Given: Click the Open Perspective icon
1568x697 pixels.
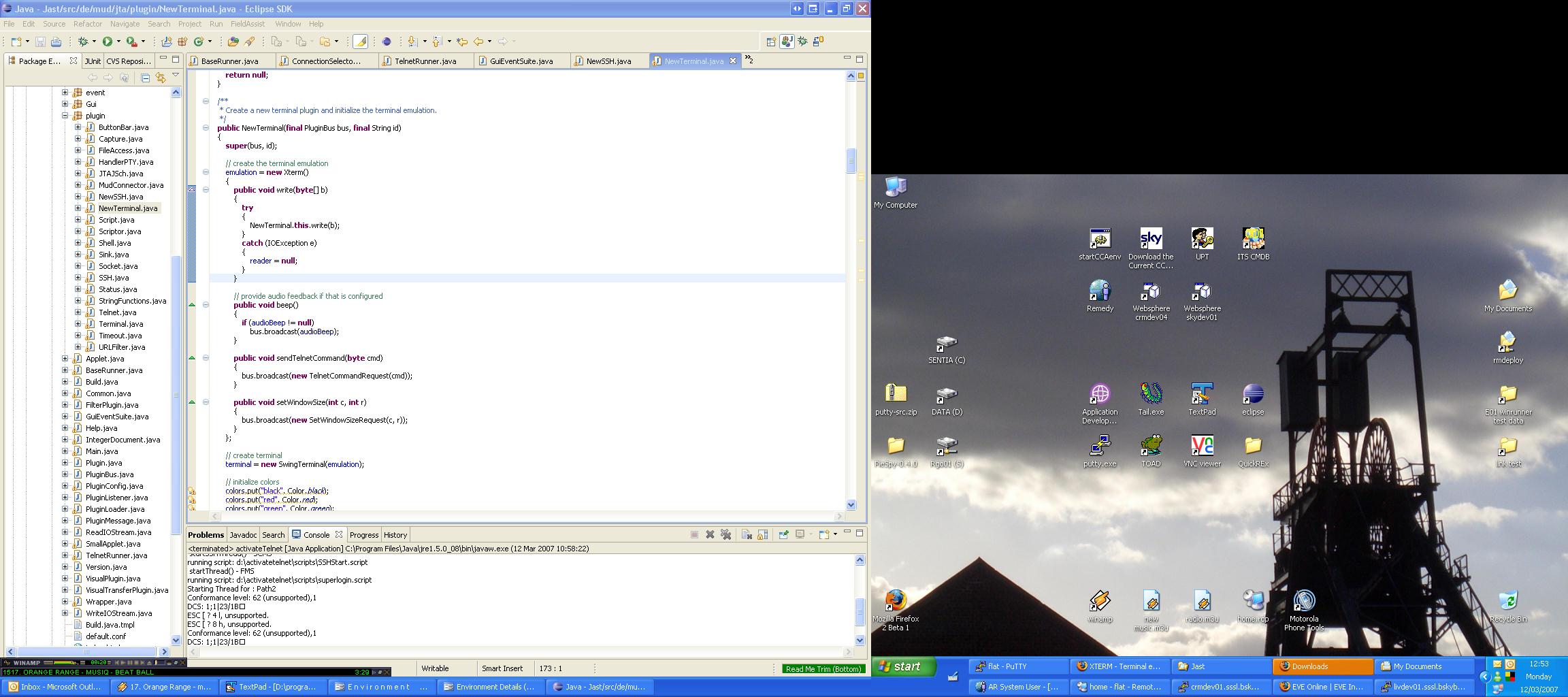Looking at the screenshot, I should pos(770,42).
